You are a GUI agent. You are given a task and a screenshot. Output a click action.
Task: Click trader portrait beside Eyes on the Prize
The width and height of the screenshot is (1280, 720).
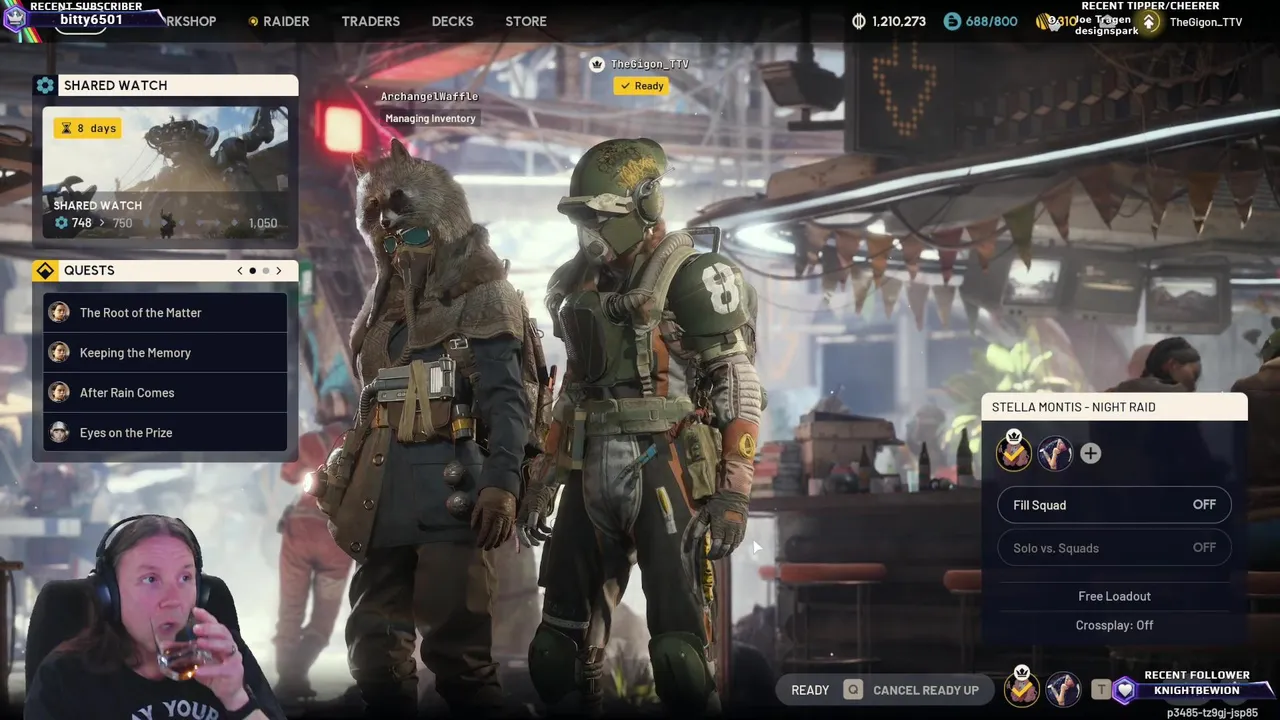point(60,432)
